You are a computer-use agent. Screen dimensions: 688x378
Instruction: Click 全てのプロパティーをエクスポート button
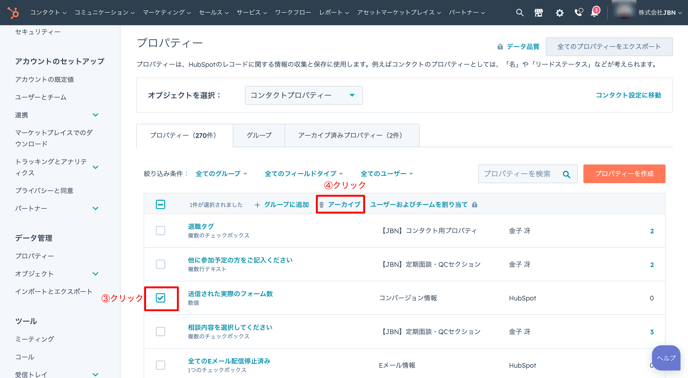pos(609,47)
